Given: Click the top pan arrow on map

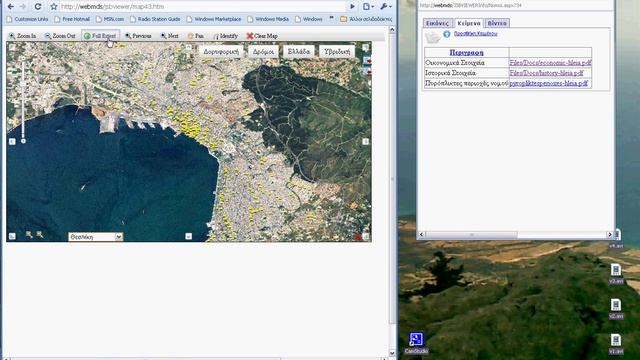Looking at the screenshot, I should pos(188,47).
